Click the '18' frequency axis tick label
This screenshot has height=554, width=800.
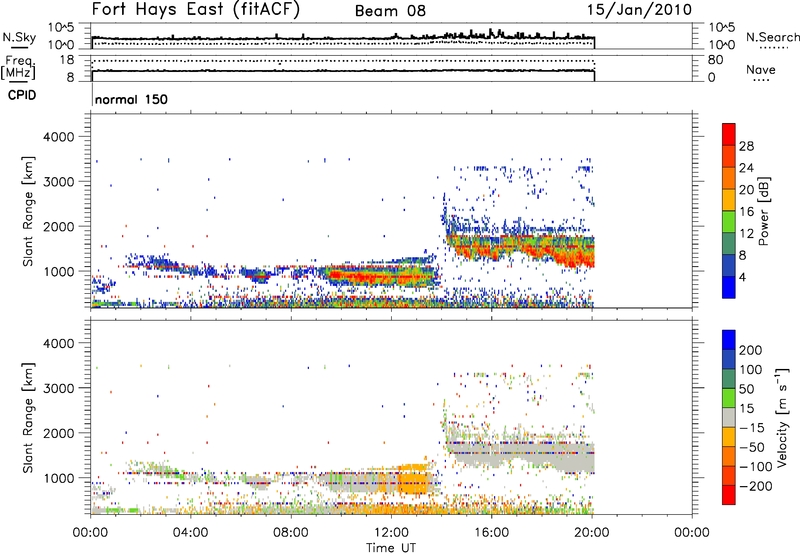coord(67,60)
